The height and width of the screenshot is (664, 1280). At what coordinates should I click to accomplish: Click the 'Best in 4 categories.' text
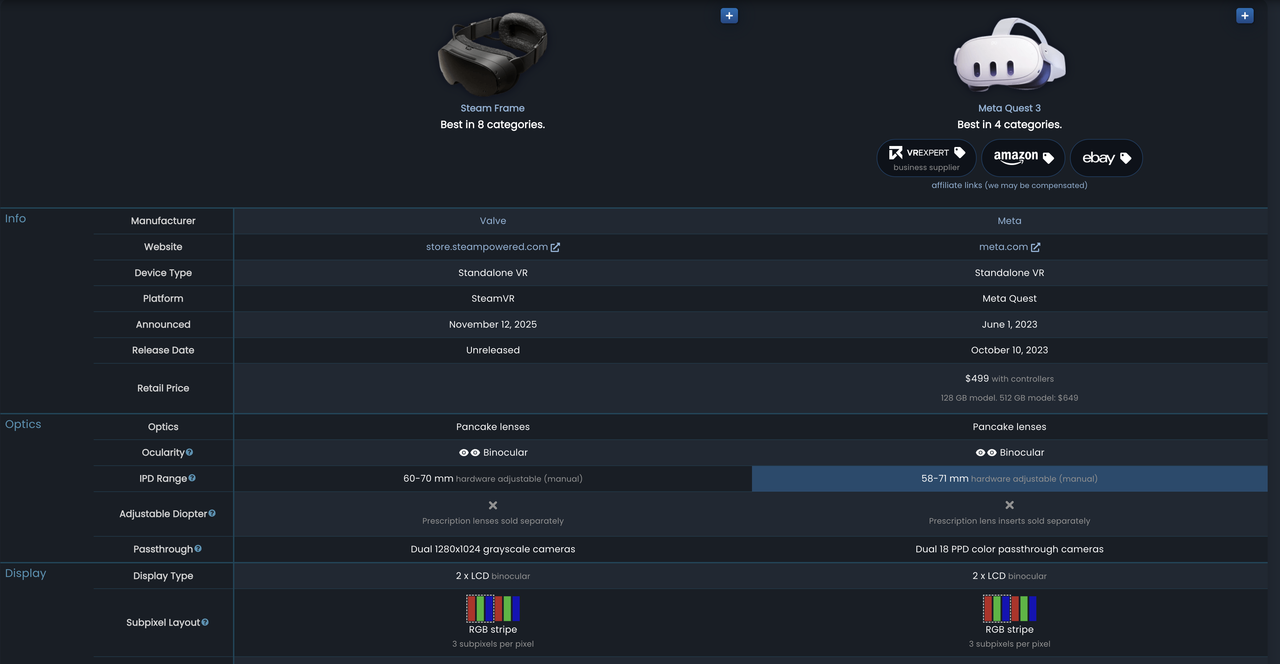[1009, 125]
